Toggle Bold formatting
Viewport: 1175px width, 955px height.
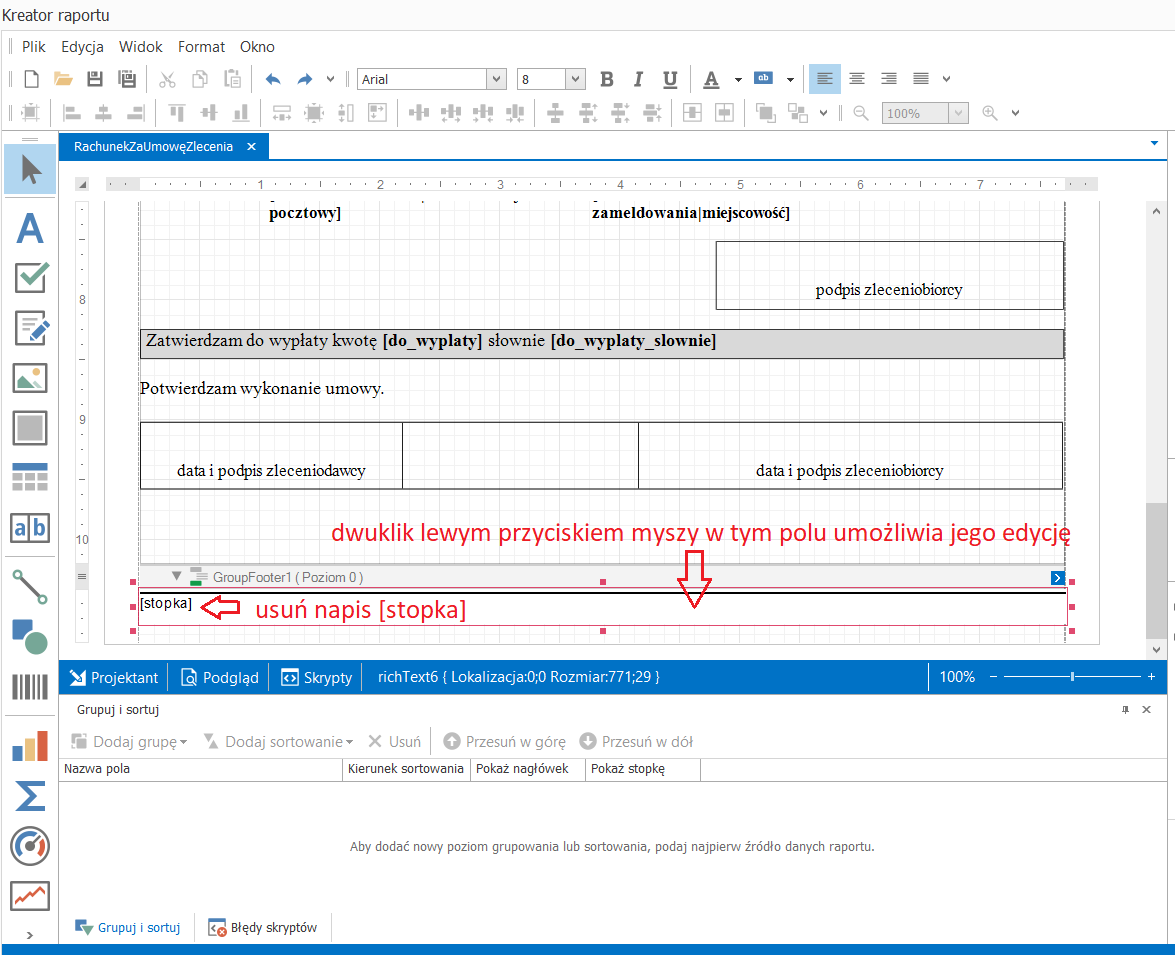point(607,79)
